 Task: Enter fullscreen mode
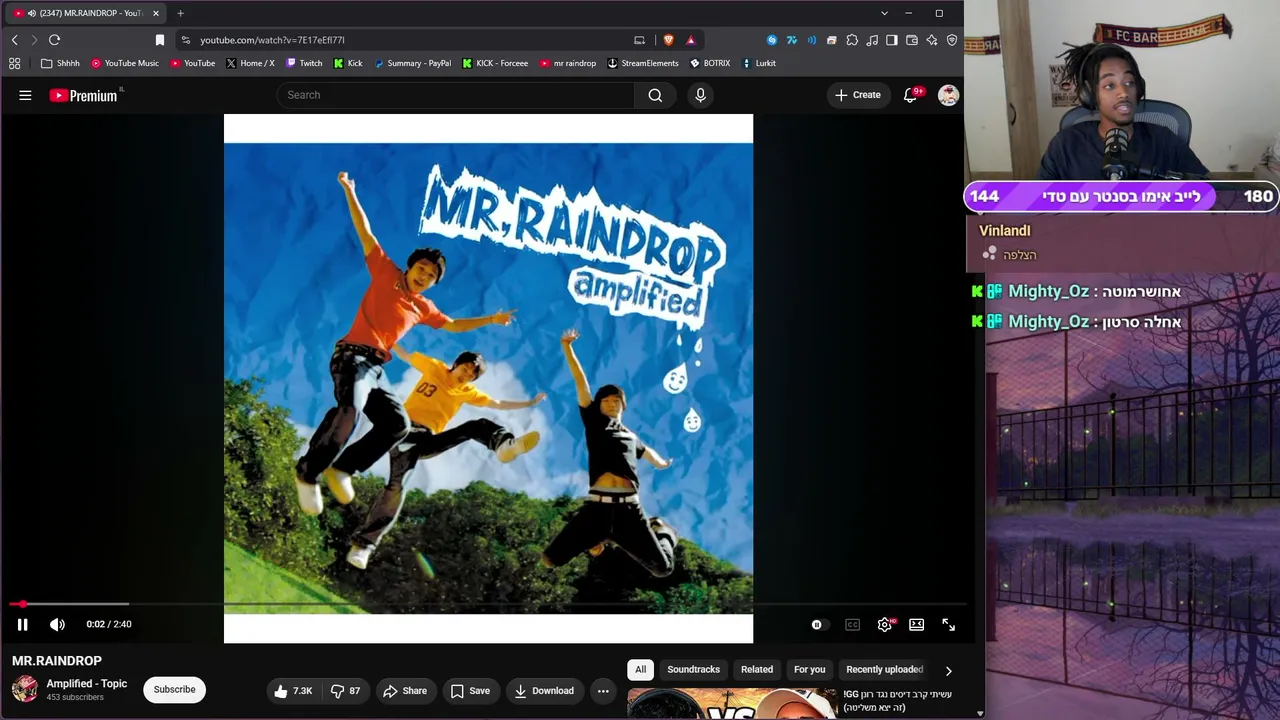(948, 624)
